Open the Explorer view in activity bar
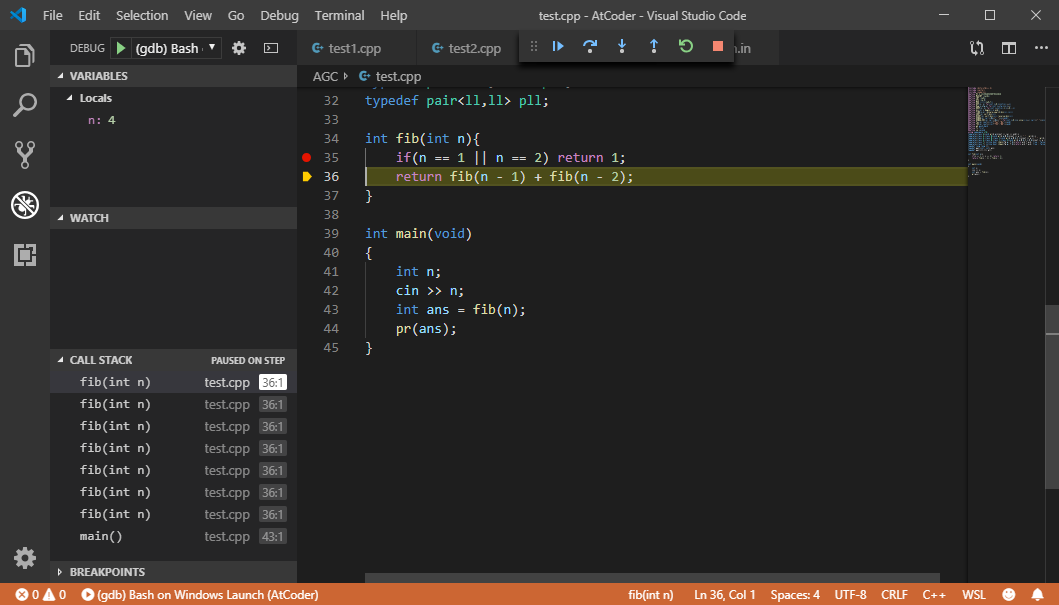 (x=25, y=56)
